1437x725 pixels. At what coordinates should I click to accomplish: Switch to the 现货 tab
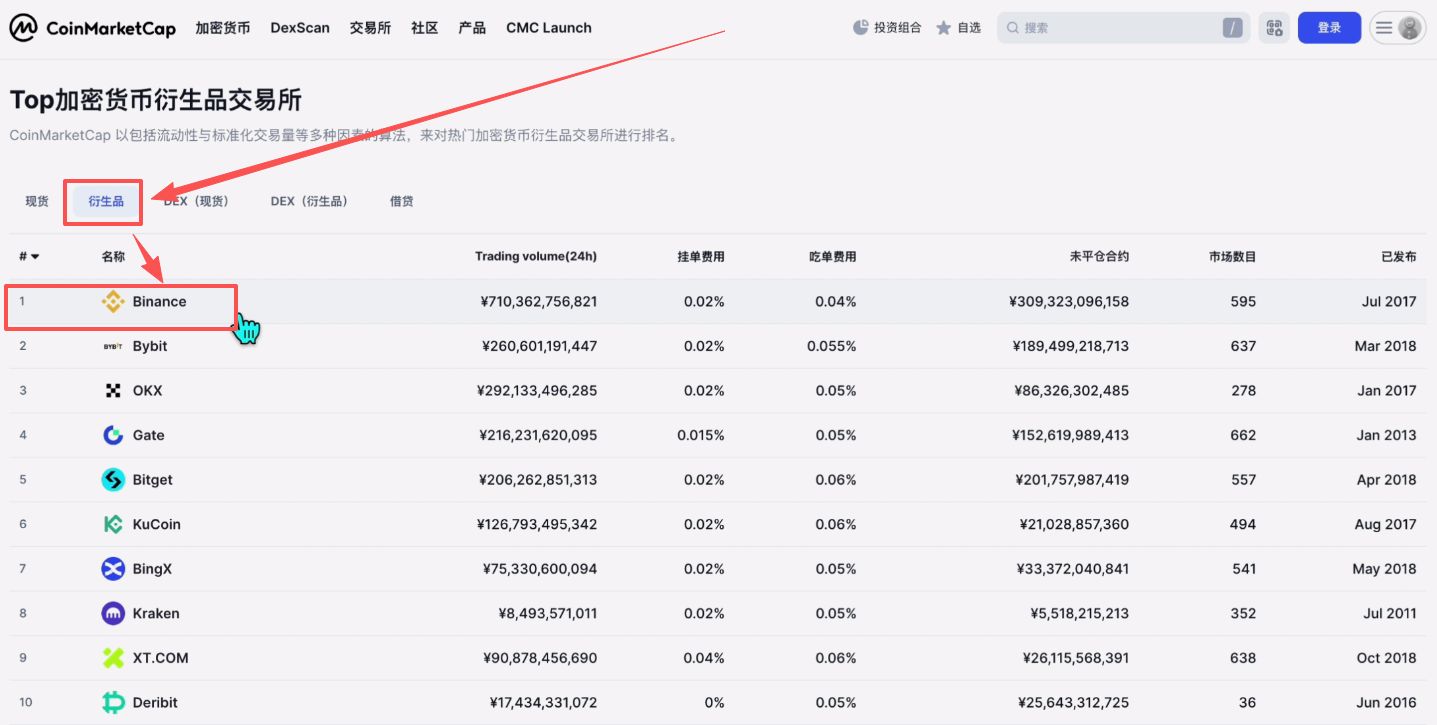pos(36,200)
